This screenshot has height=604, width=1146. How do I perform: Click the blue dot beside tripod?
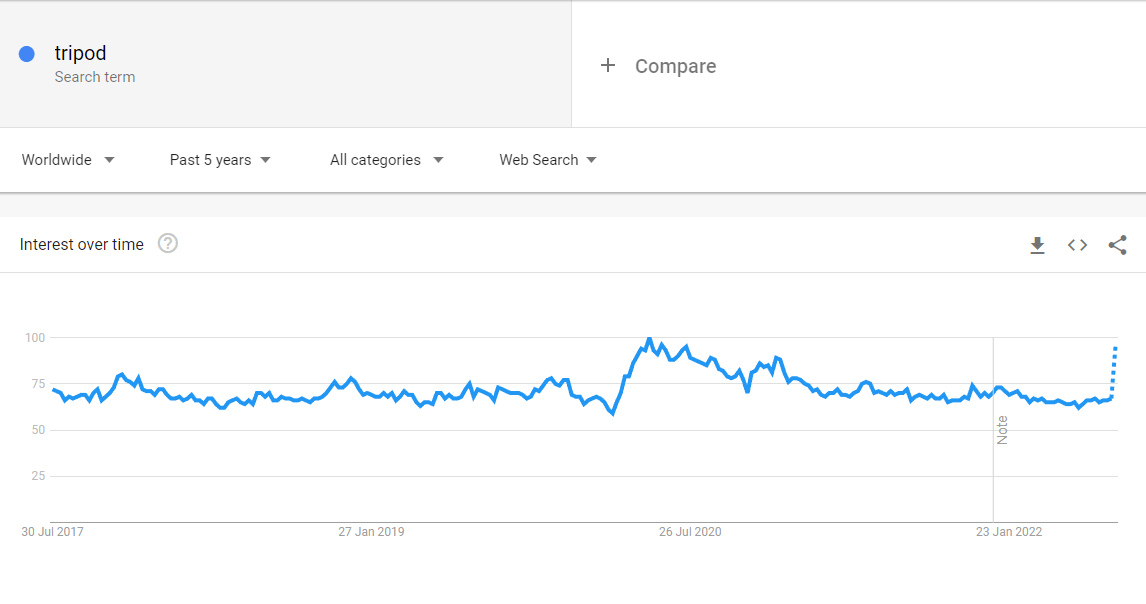(x=27, y=54)
